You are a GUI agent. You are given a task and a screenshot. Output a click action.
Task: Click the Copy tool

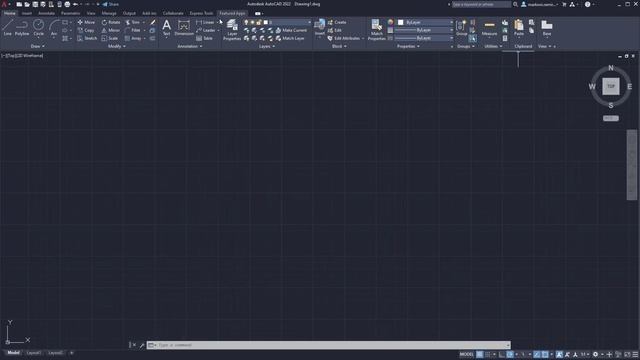[x=86, y=30]
